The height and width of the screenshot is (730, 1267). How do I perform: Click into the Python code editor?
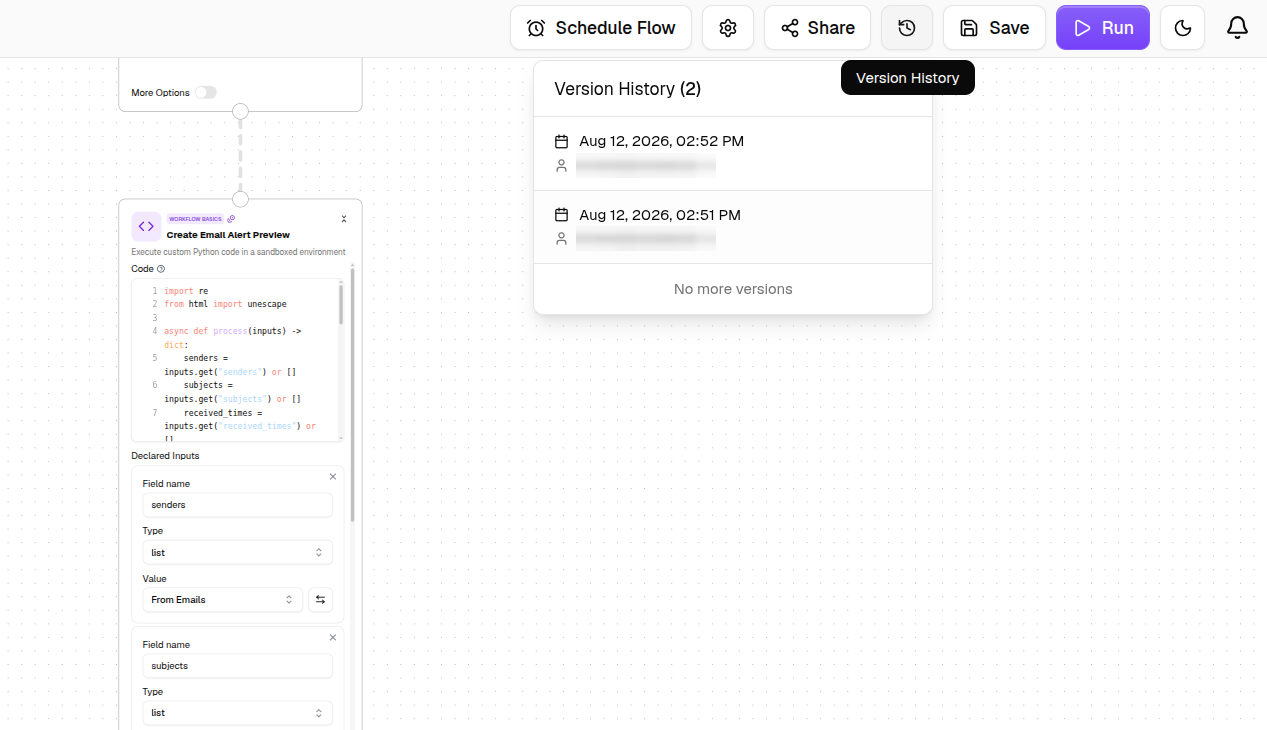pyautogui.click(x=236, y=360)
